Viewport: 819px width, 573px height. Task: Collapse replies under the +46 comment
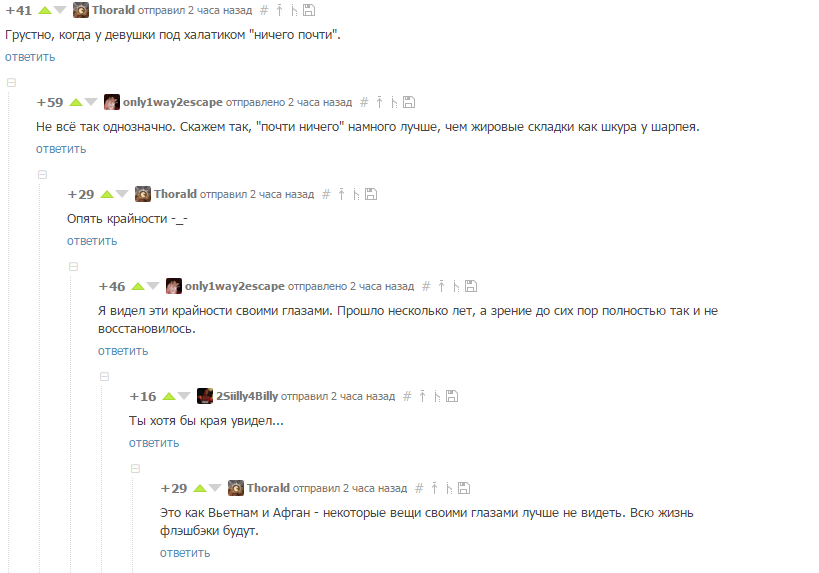point(104,377)
